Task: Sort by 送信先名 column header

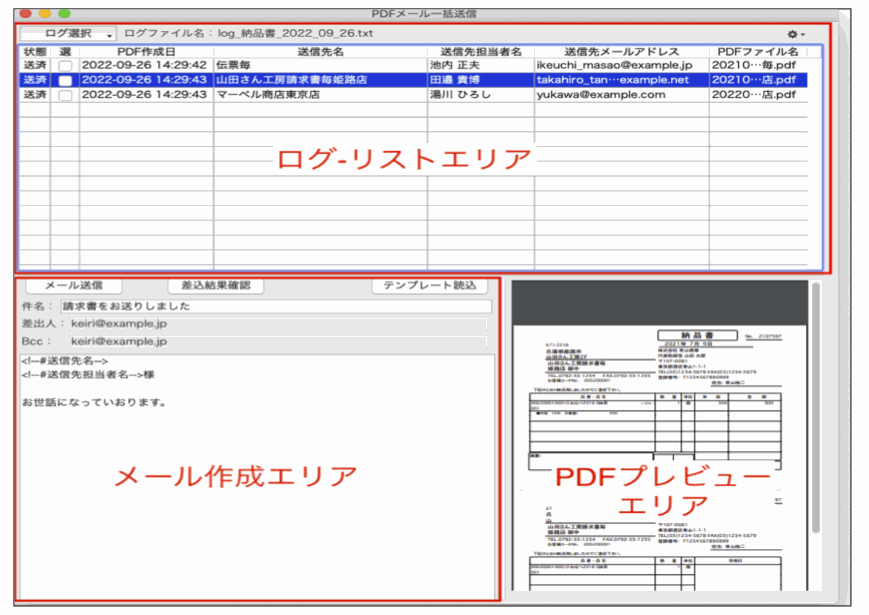Action: click(320, 51)
